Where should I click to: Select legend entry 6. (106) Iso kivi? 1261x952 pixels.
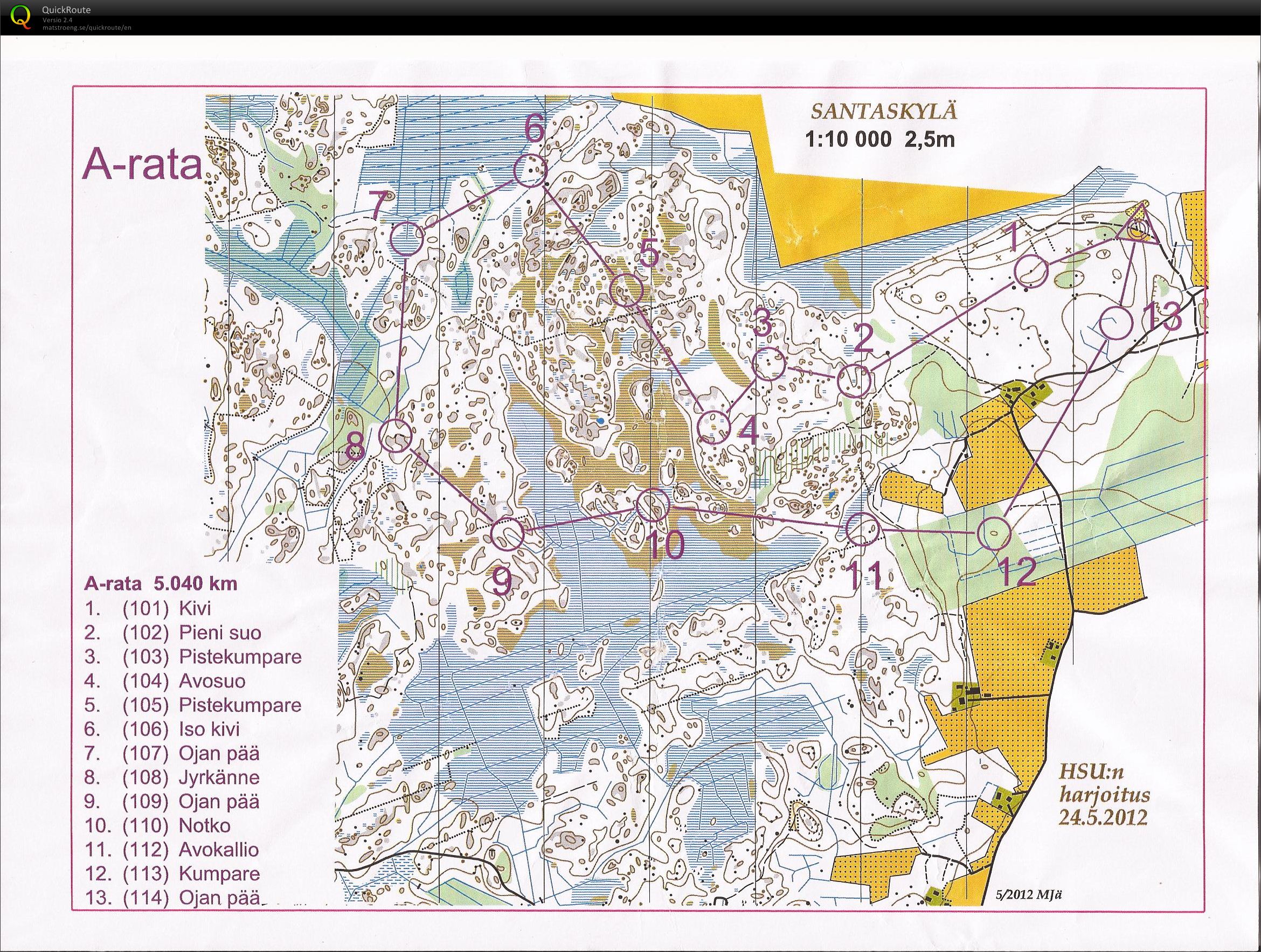point(162,728)
